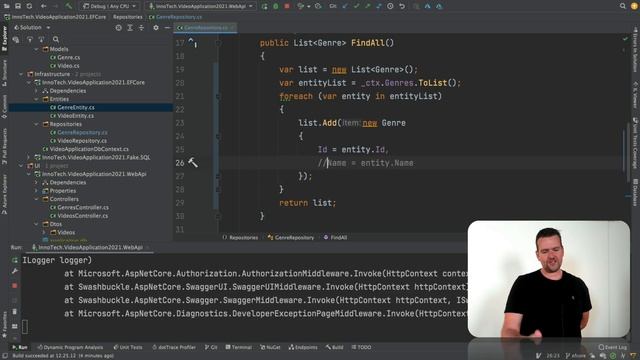Image resolution: width=640 pixels, height=360 pixels.
Task: Collapse the Repositories folder arrow in tree
Action: [36, 124]
